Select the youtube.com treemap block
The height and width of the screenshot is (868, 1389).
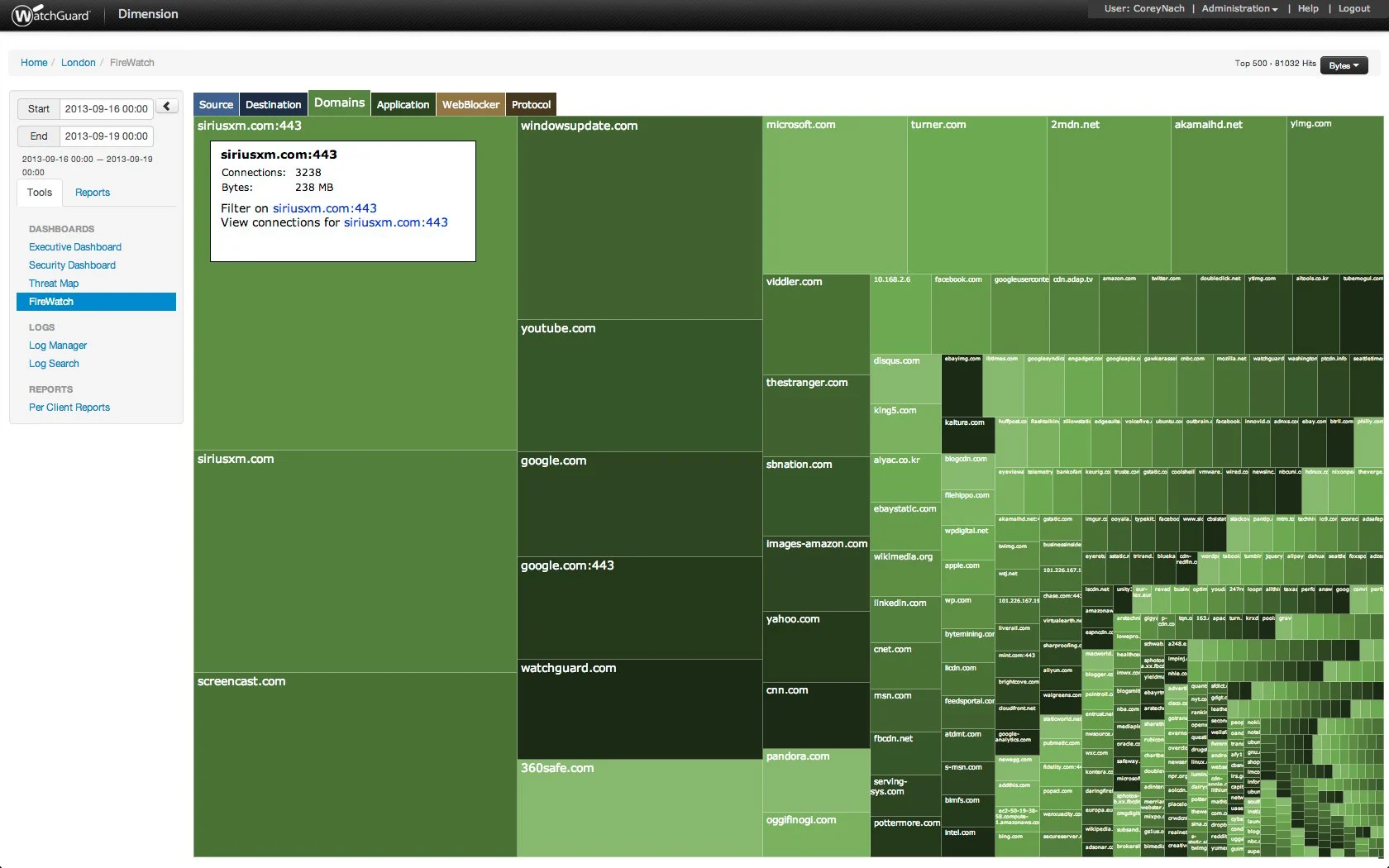(639, 385)
